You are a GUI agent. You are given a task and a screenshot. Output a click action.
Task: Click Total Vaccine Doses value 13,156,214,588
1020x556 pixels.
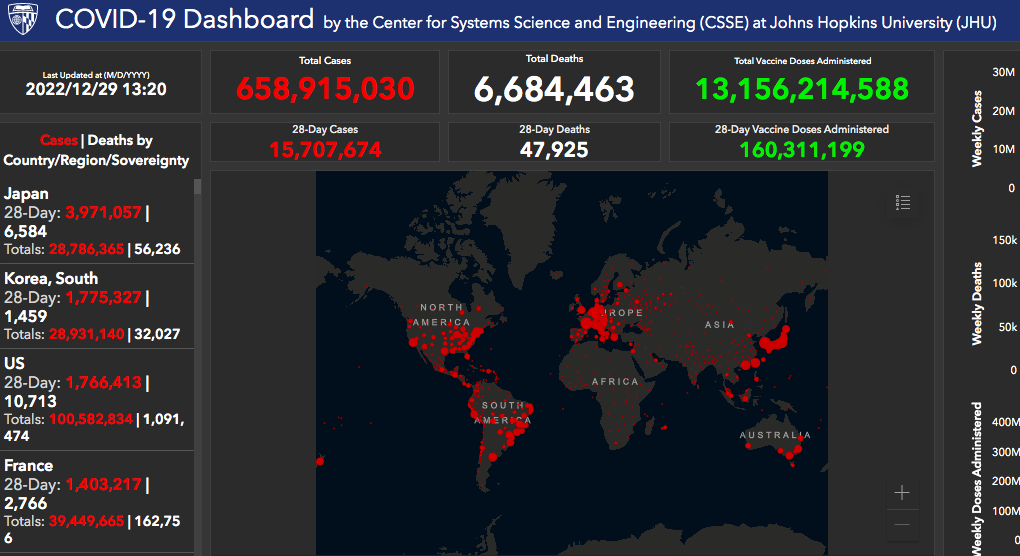click(802, 89)
